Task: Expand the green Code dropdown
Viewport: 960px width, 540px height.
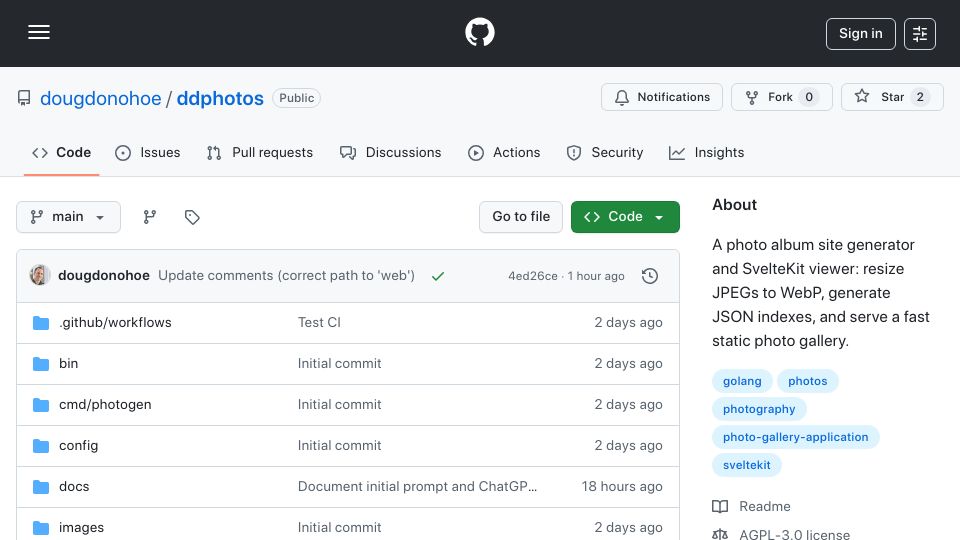Action: [625, 217]
